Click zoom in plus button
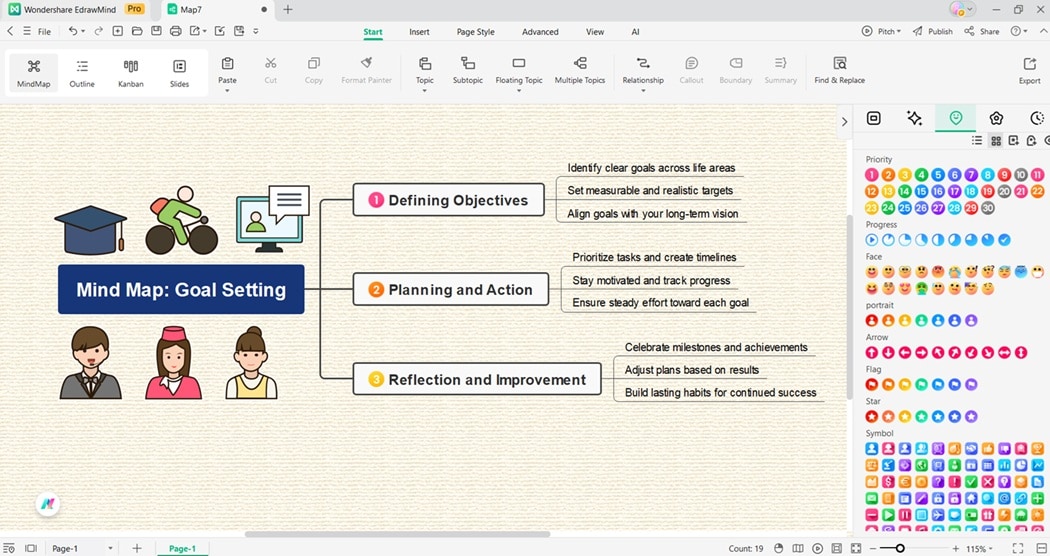Viewport: 1050px width, 556px height. (x=956, y=549)
